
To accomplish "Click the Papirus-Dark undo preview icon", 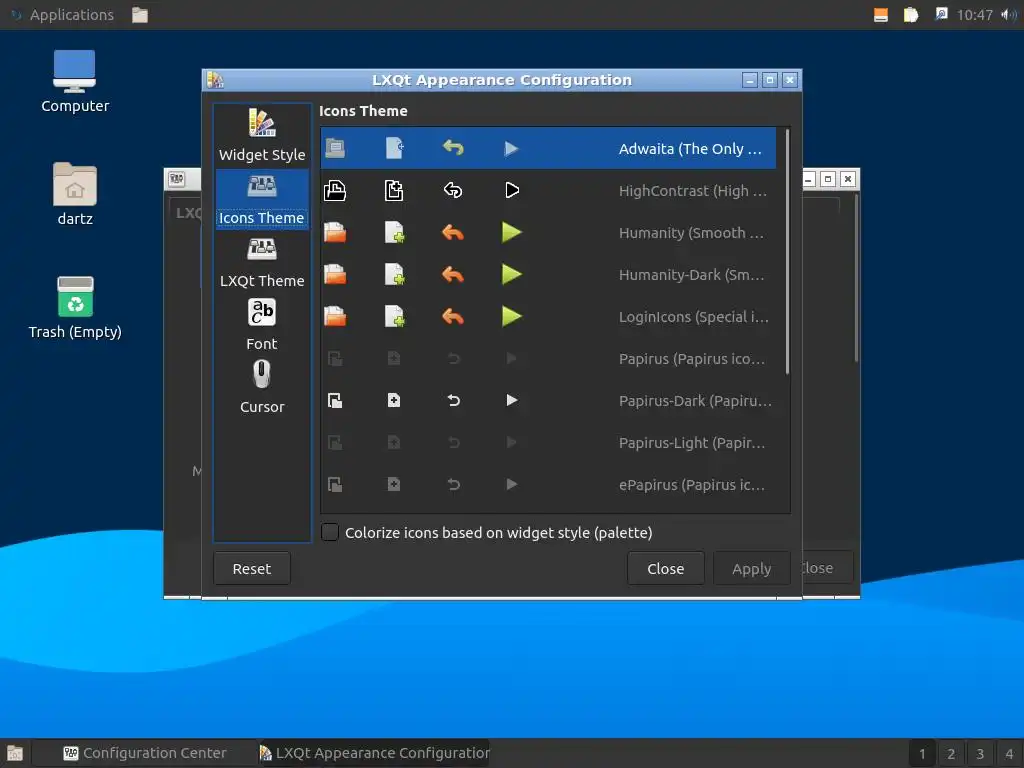I will point(453,400).
